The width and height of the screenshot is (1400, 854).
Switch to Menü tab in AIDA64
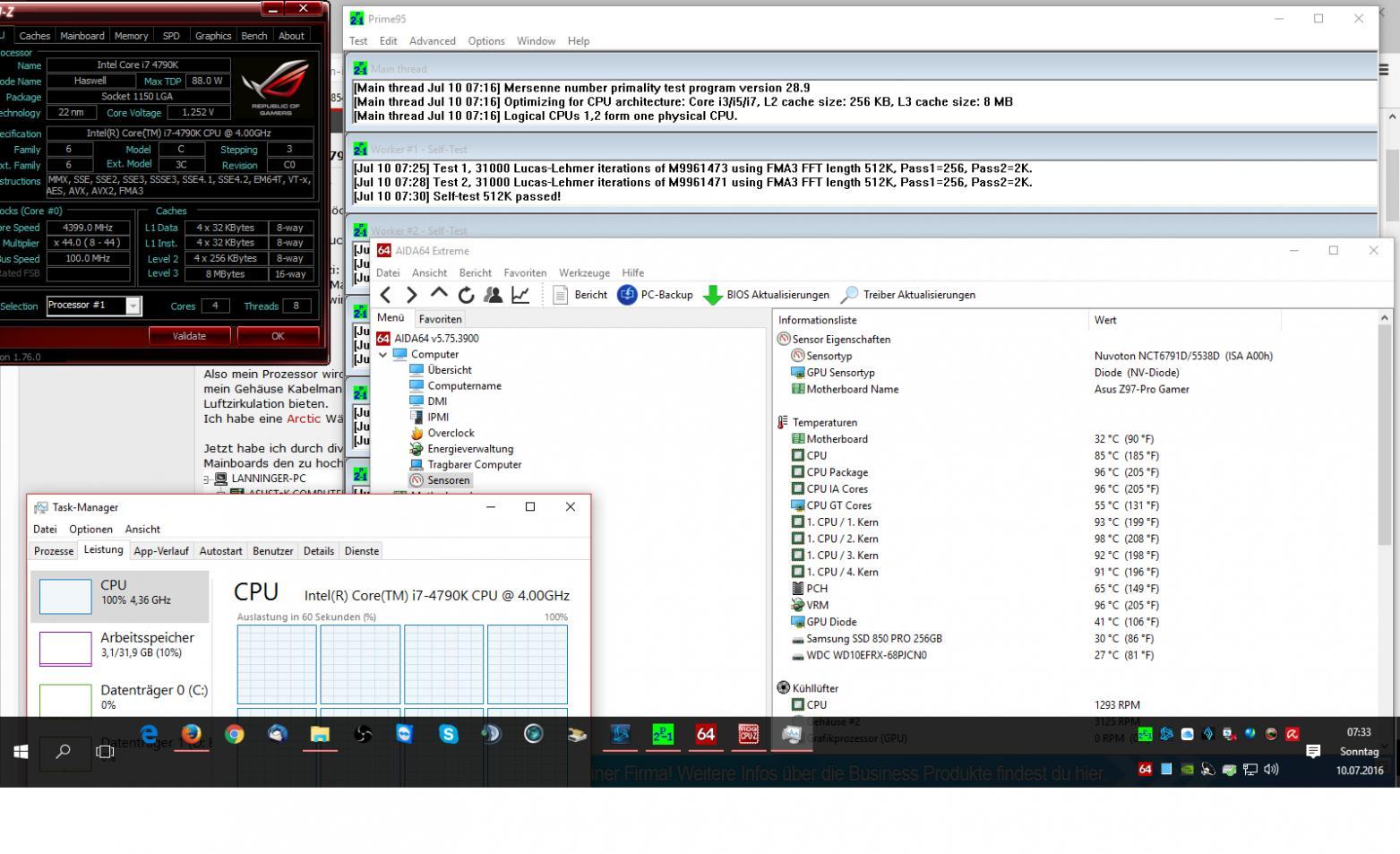391,318
